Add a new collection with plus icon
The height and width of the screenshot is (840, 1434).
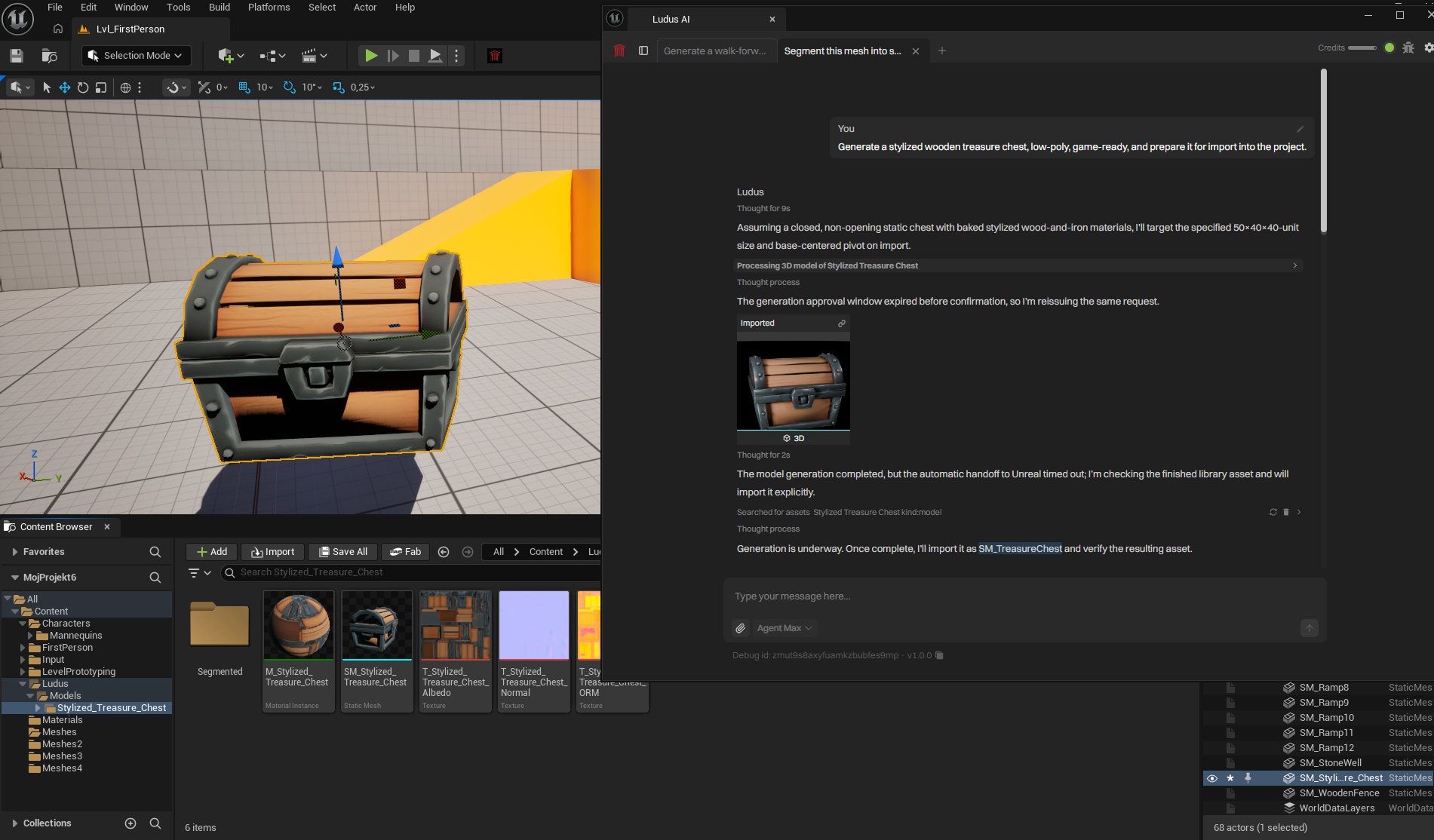[131, 823]
